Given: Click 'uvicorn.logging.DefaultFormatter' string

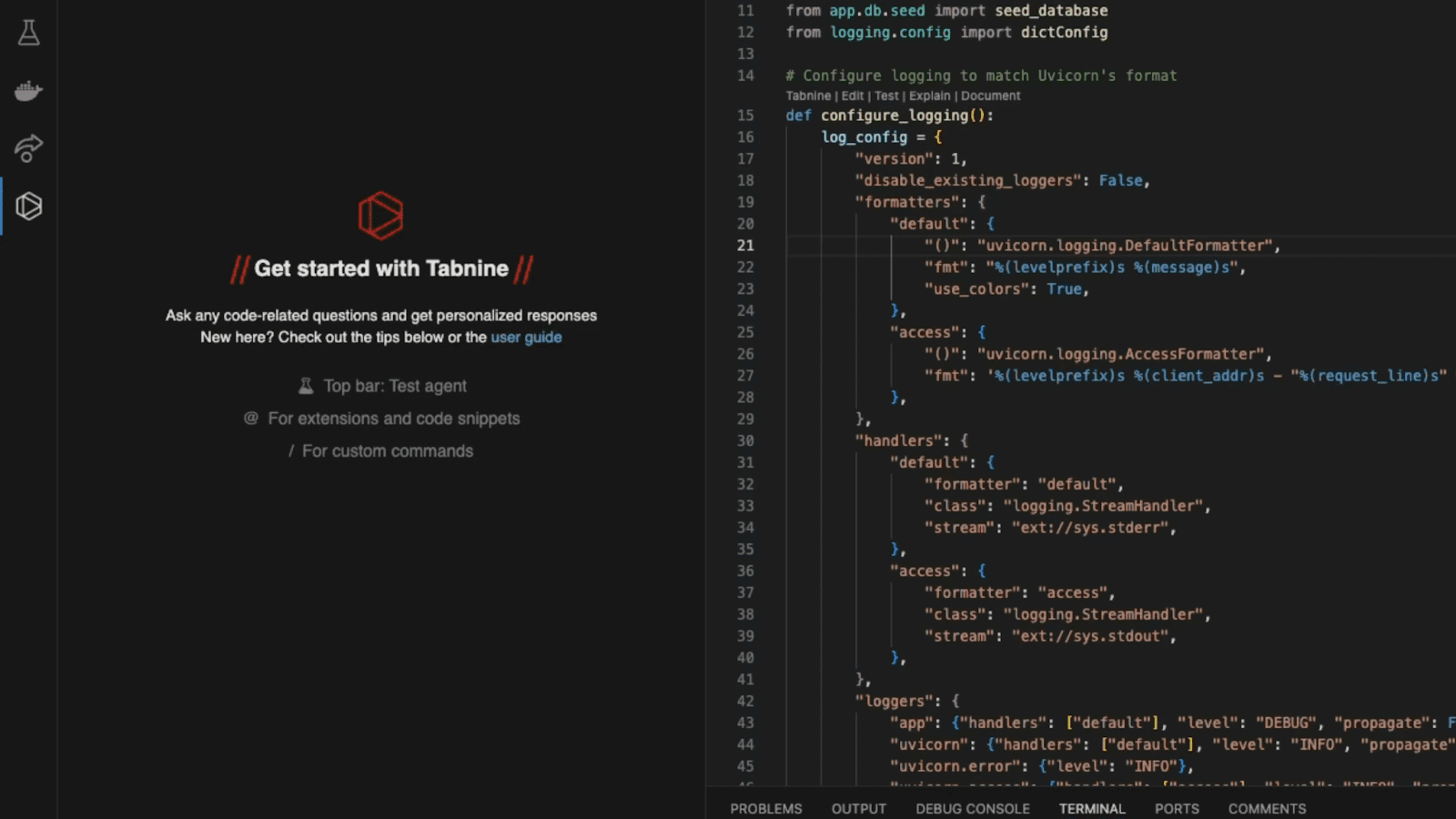Looking at the screenshot, I should 1125,246.
